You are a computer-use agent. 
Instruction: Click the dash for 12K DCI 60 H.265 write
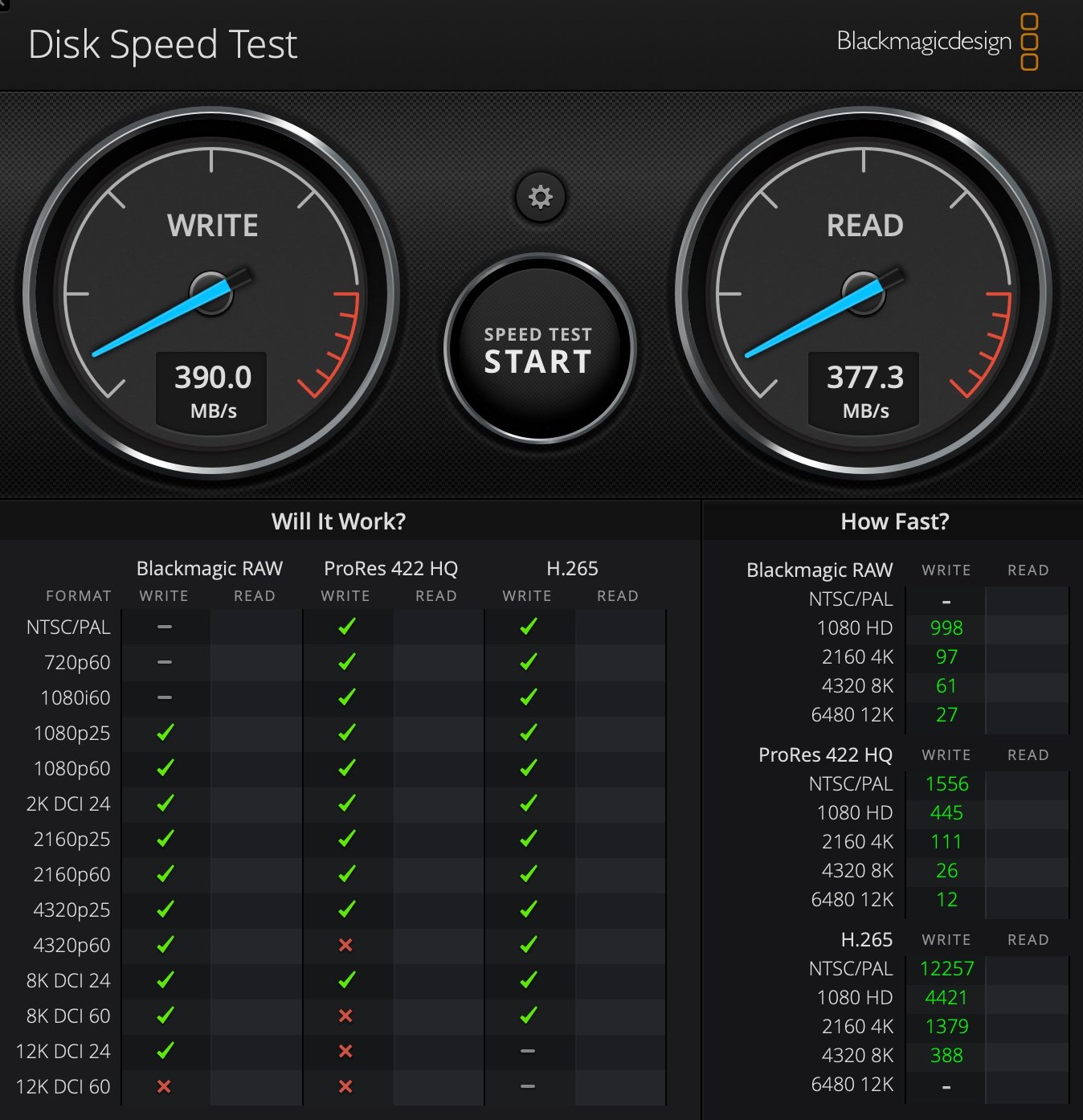coord(528,1086)
